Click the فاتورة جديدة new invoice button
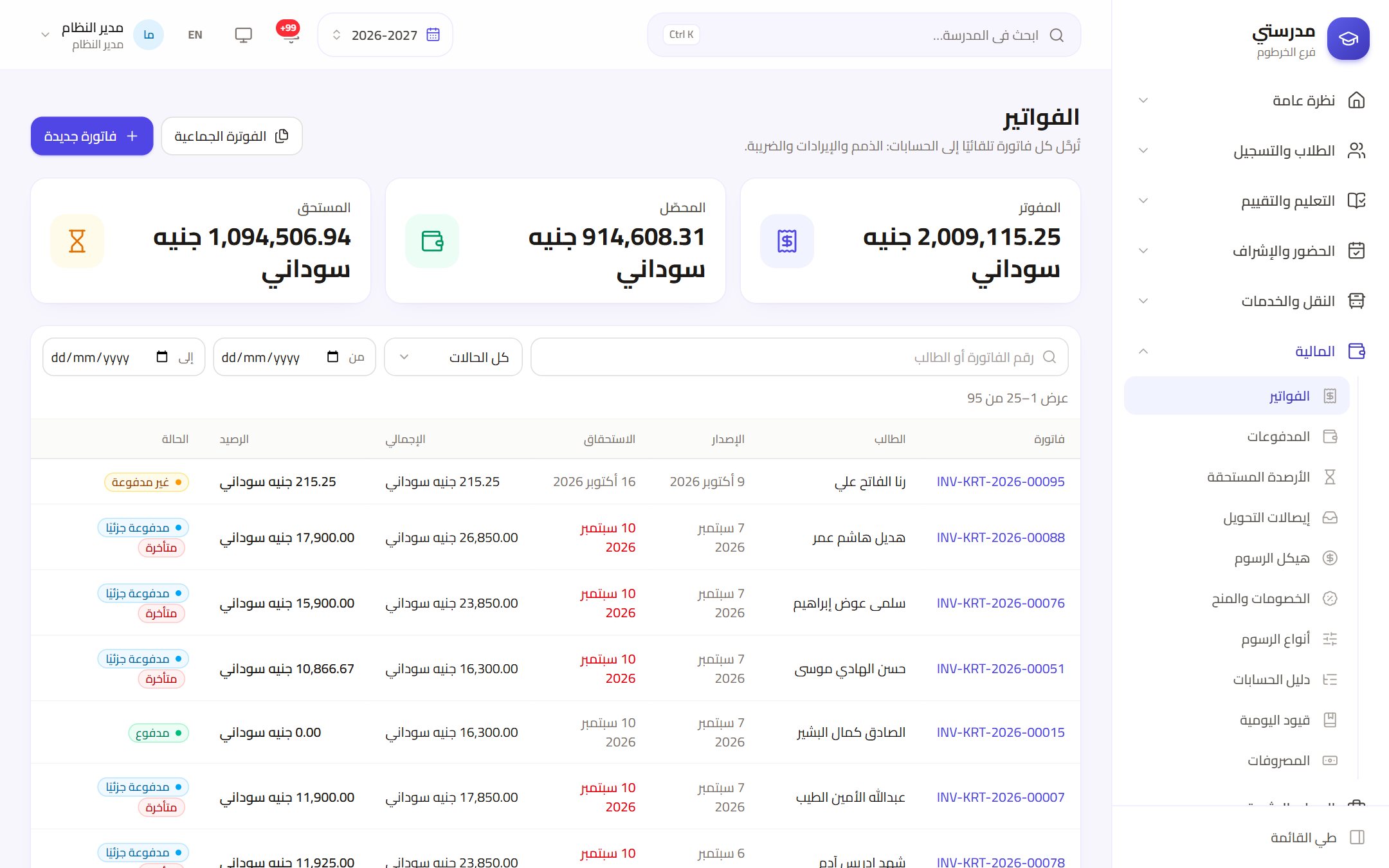 coord(92,136)
